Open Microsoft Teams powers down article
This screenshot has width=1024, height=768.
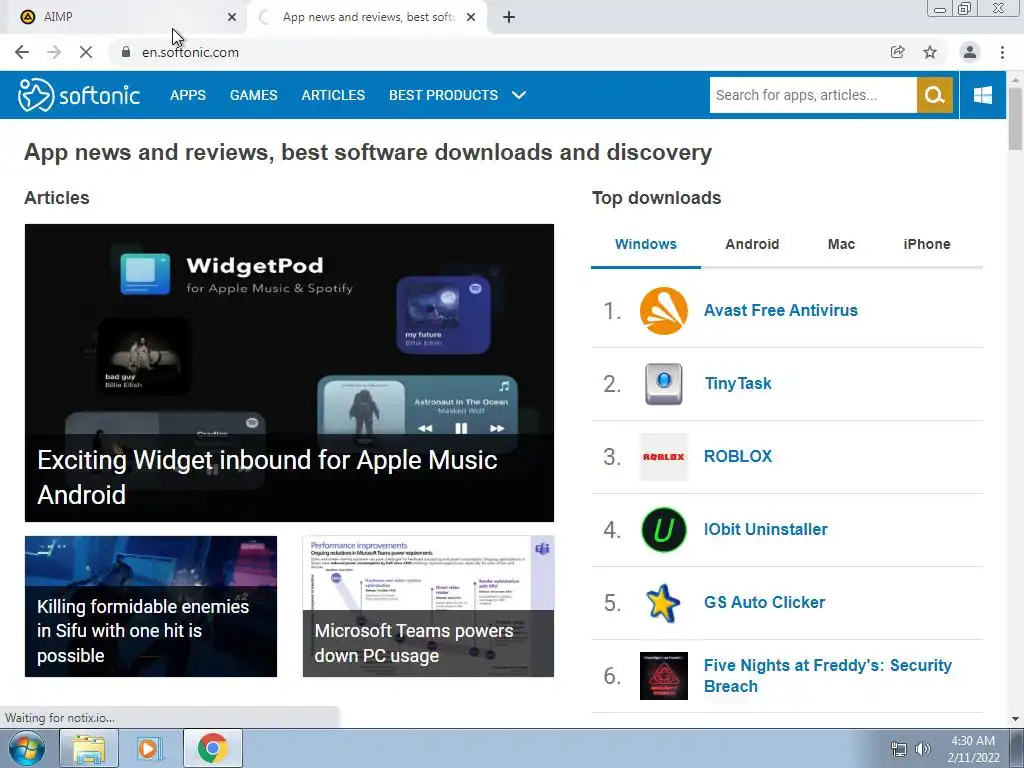click(428, 607)
